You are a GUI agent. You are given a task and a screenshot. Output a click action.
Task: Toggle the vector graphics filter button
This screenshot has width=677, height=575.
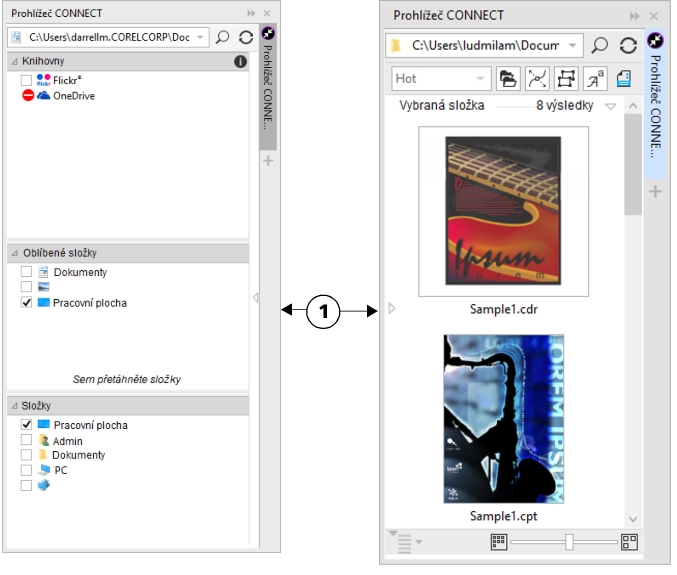pyautogui.click(x=537, y=78)
